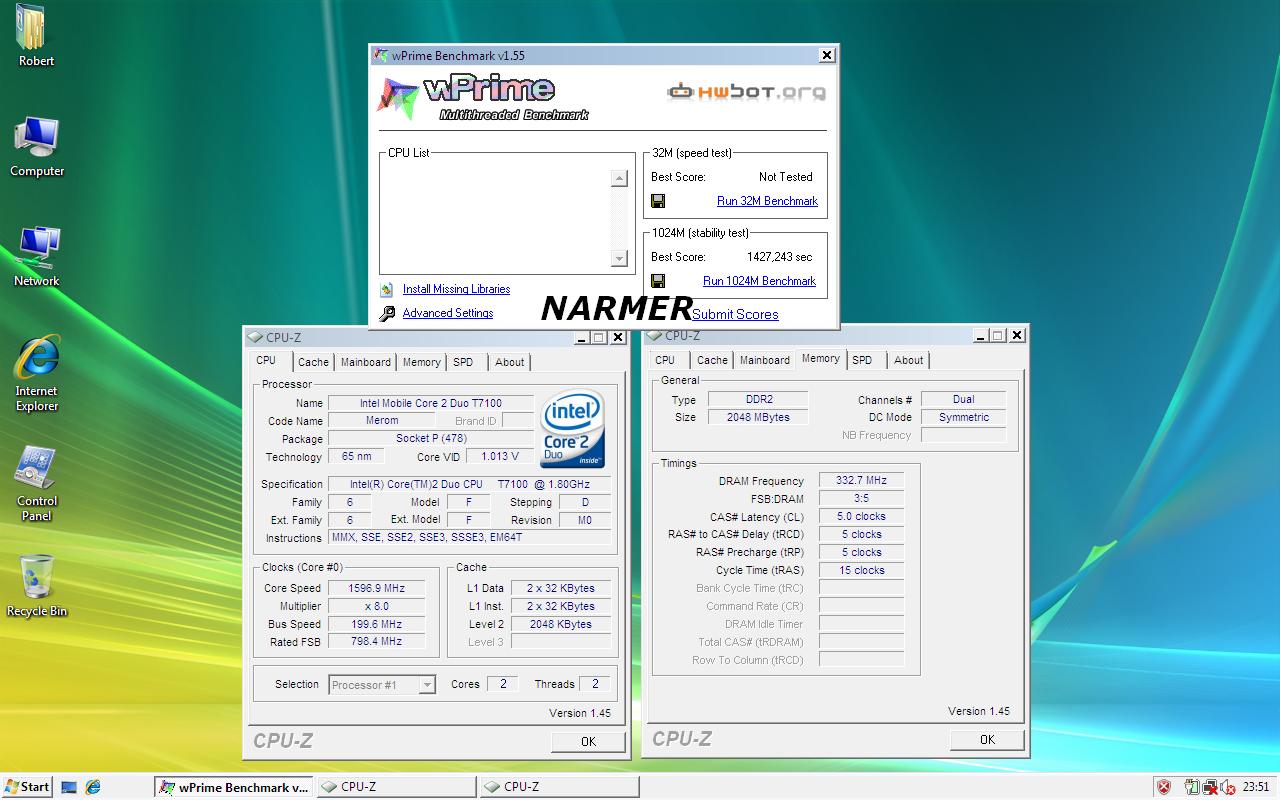
Task: Open Advanced Settings link in wPrime
Action: click(447, 313)
